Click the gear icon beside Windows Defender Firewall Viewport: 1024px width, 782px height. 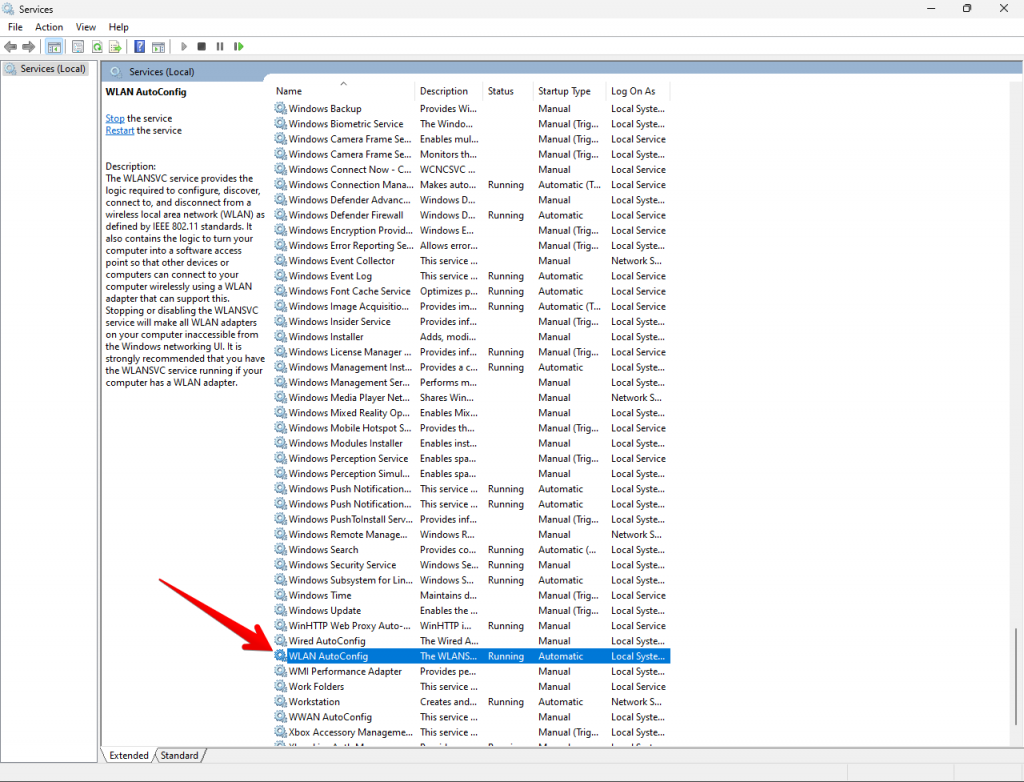(280, 215)
